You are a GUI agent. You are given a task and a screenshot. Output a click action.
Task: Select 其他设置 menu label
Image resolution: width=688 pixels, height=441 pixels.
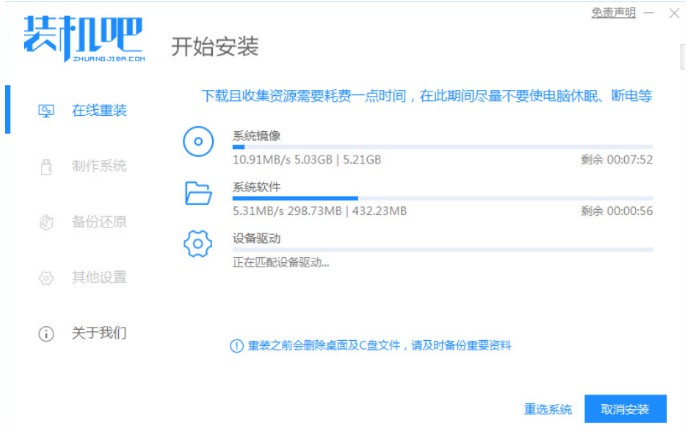pos(99,277)
